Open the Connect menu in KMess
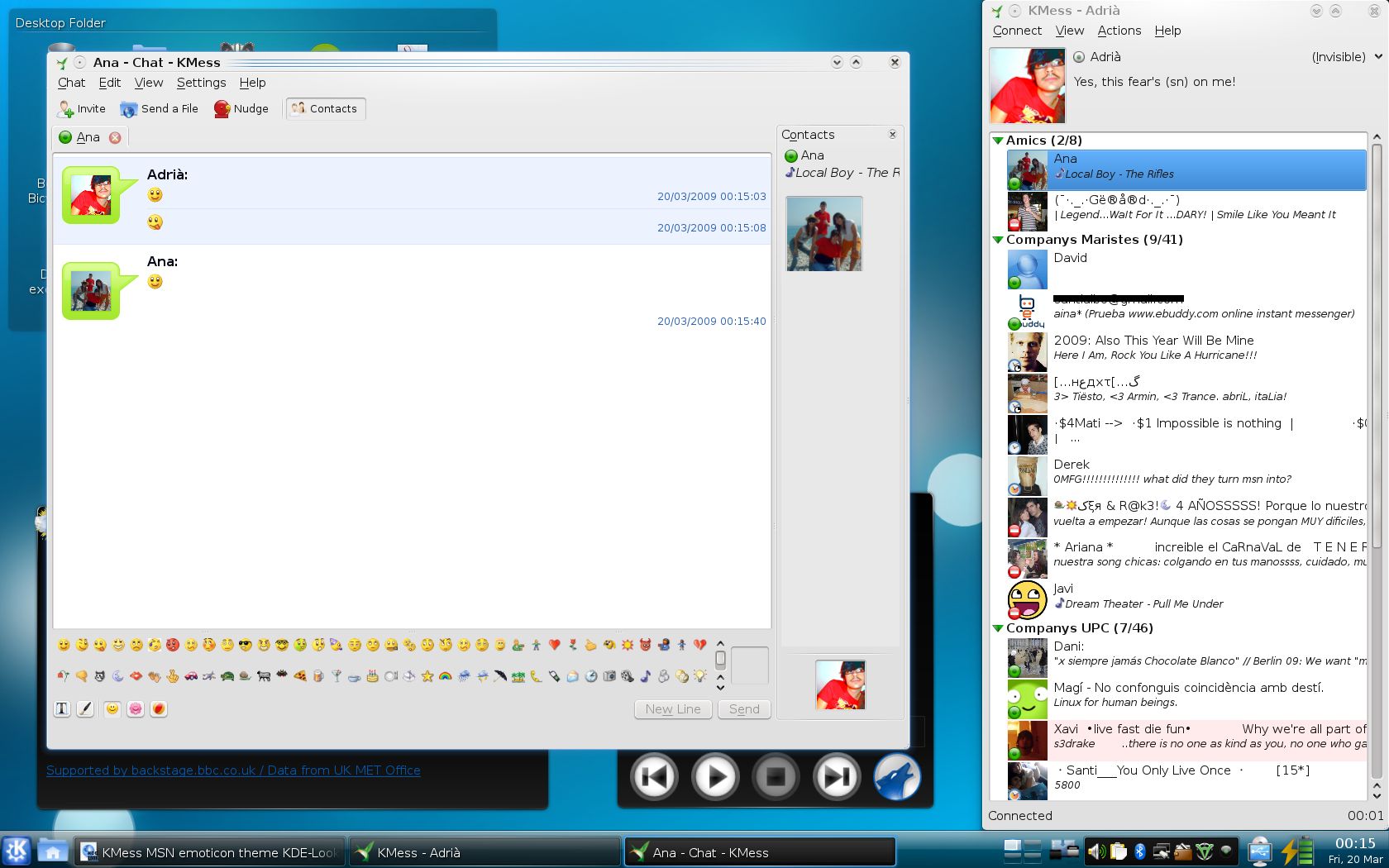This screenshot has width=1389, height=868. point(1017,31)
